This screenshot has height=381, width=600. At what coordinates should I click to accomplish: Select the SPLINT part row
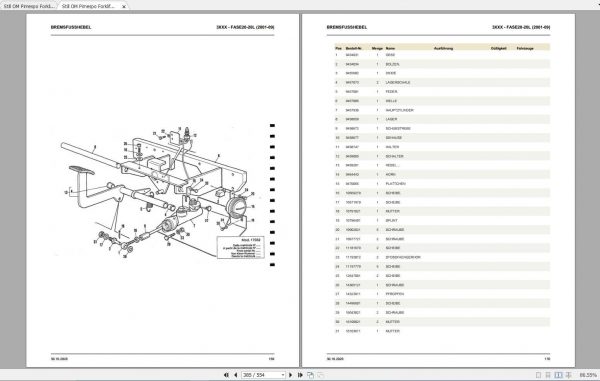click(x=442, y=220)
